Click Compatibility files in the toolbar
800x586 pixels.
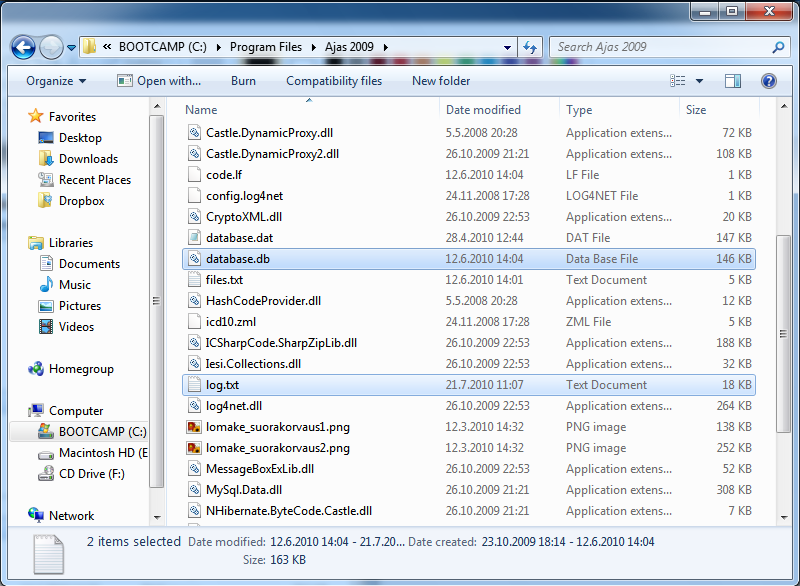point(334,81)
